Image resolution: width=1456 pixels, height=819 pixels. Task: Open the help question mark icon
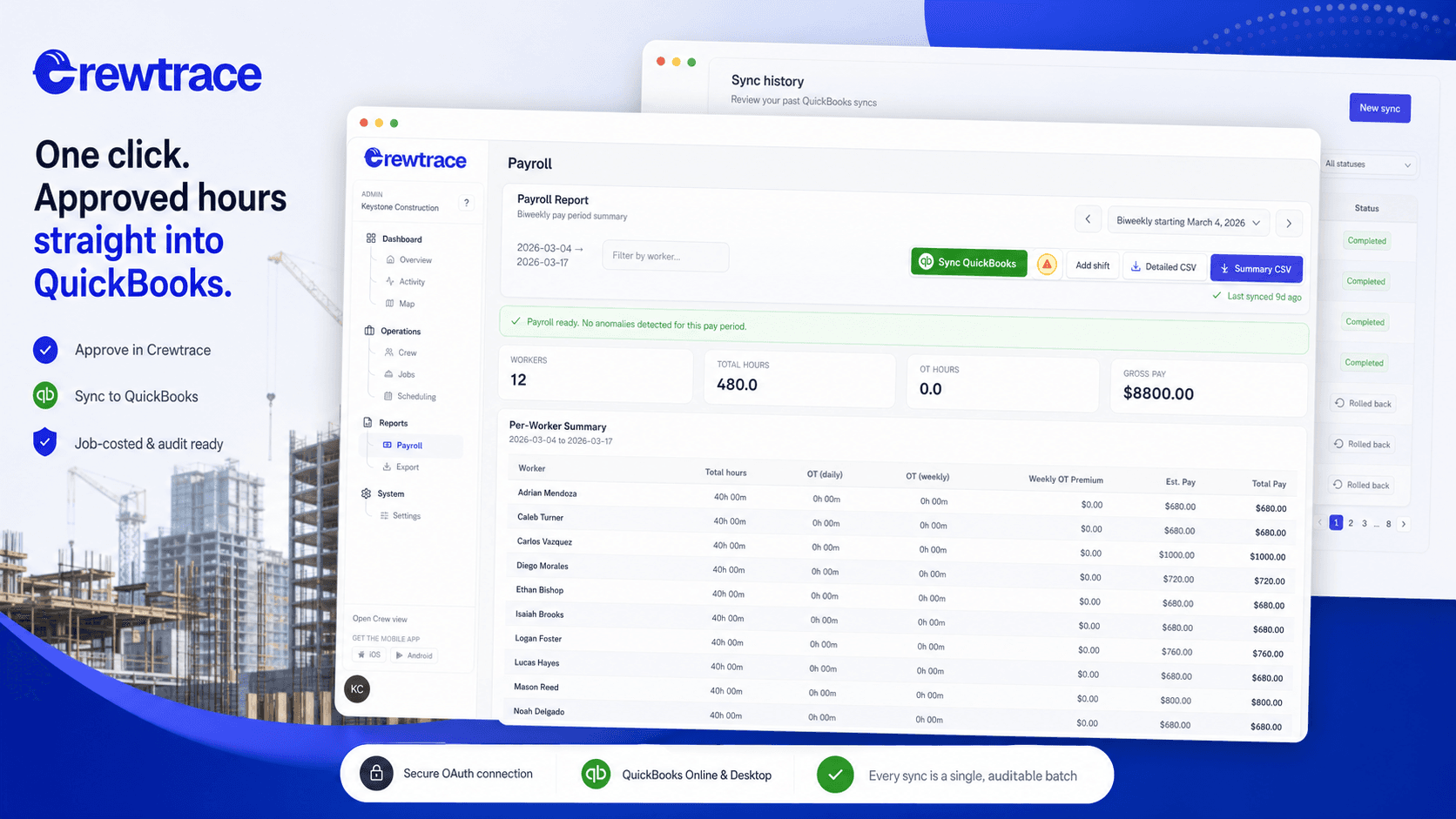pos(467,203)
